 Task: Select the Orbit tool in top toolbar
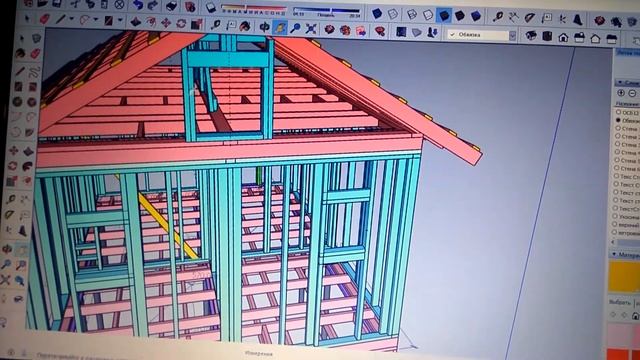click(264, 27)
